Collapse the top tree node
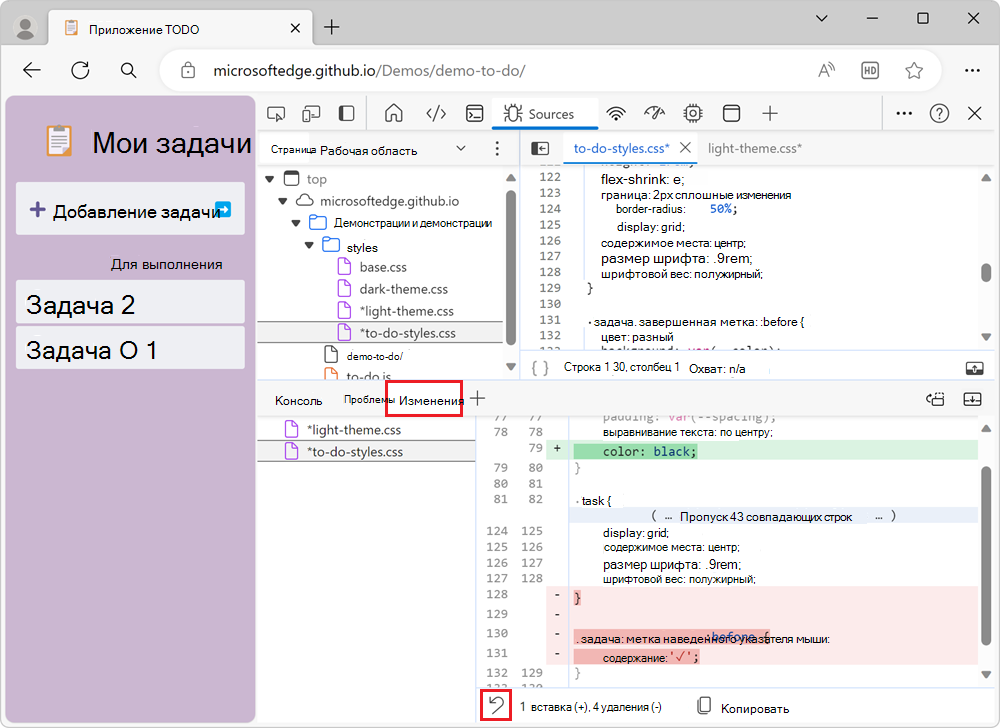Screen dimensions: 1000x728 (270, 179)
